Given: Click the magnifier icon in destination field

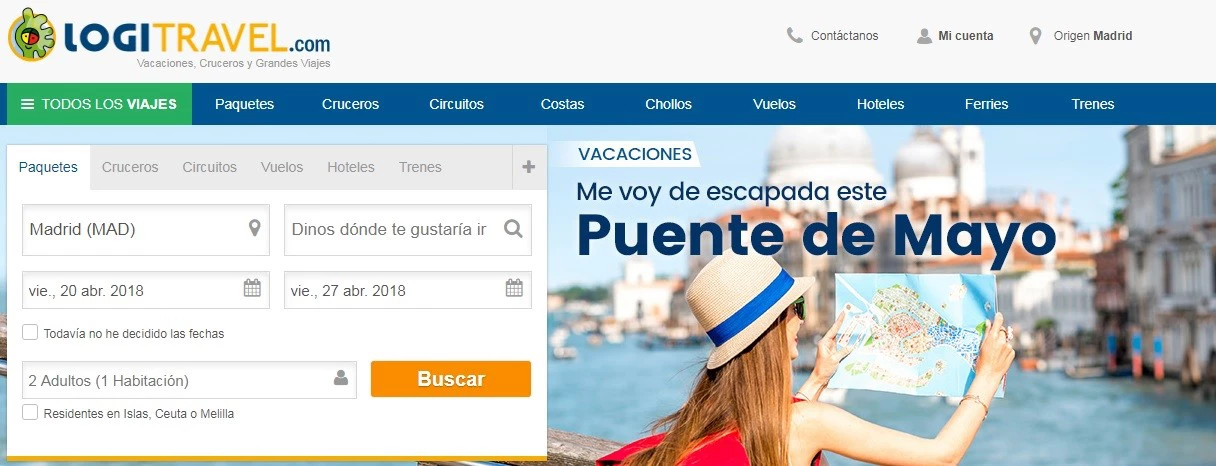Looking at the screenshot, I should click(513, 229).
